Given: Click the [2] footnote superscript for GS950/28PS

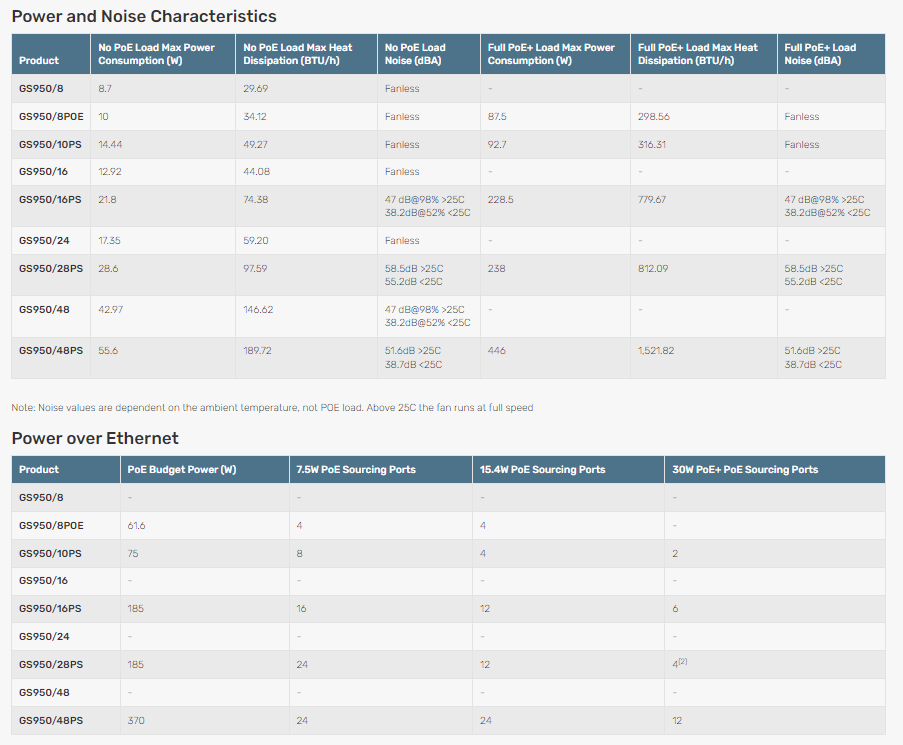Looking at the screenshot, I should [x=683, y=662].
